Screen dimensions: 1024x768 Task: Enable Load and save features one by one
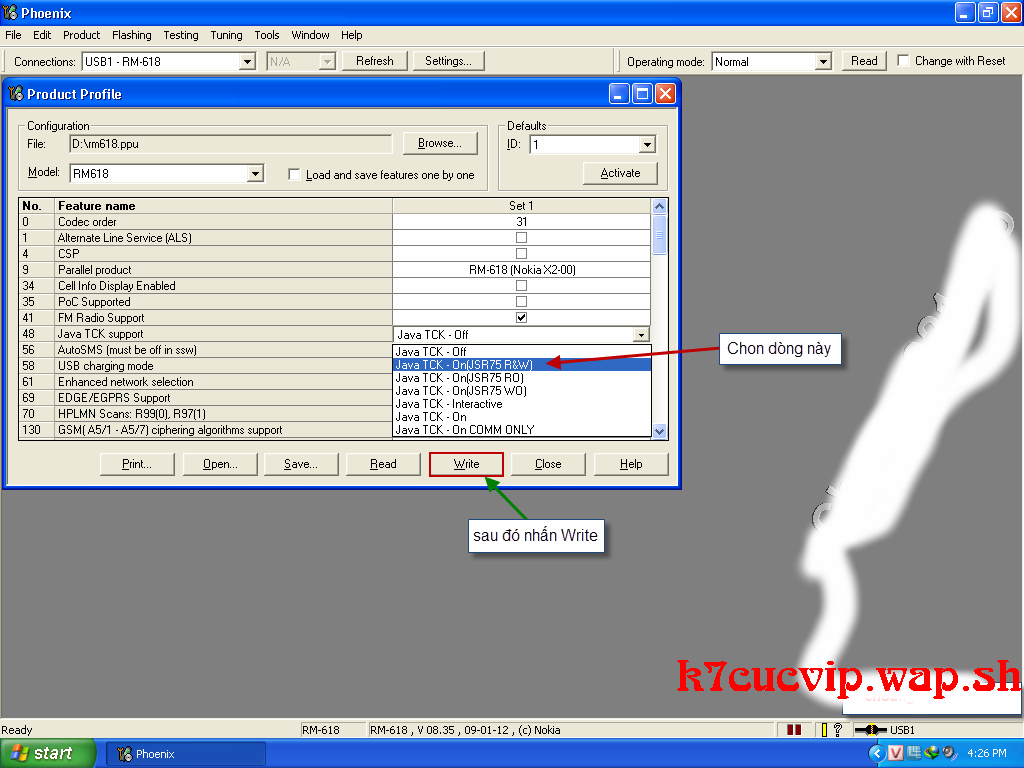click(294, 175)
